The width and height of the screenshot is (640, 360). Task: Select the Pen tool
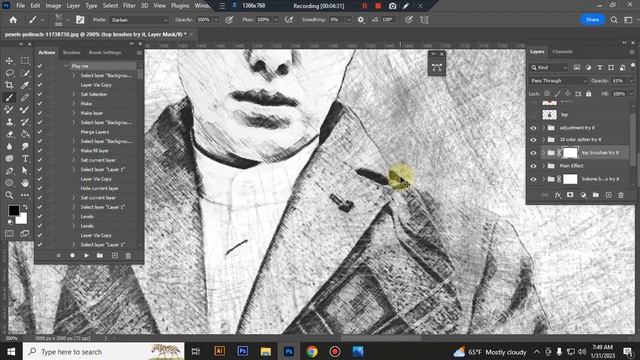pos(9,171)
